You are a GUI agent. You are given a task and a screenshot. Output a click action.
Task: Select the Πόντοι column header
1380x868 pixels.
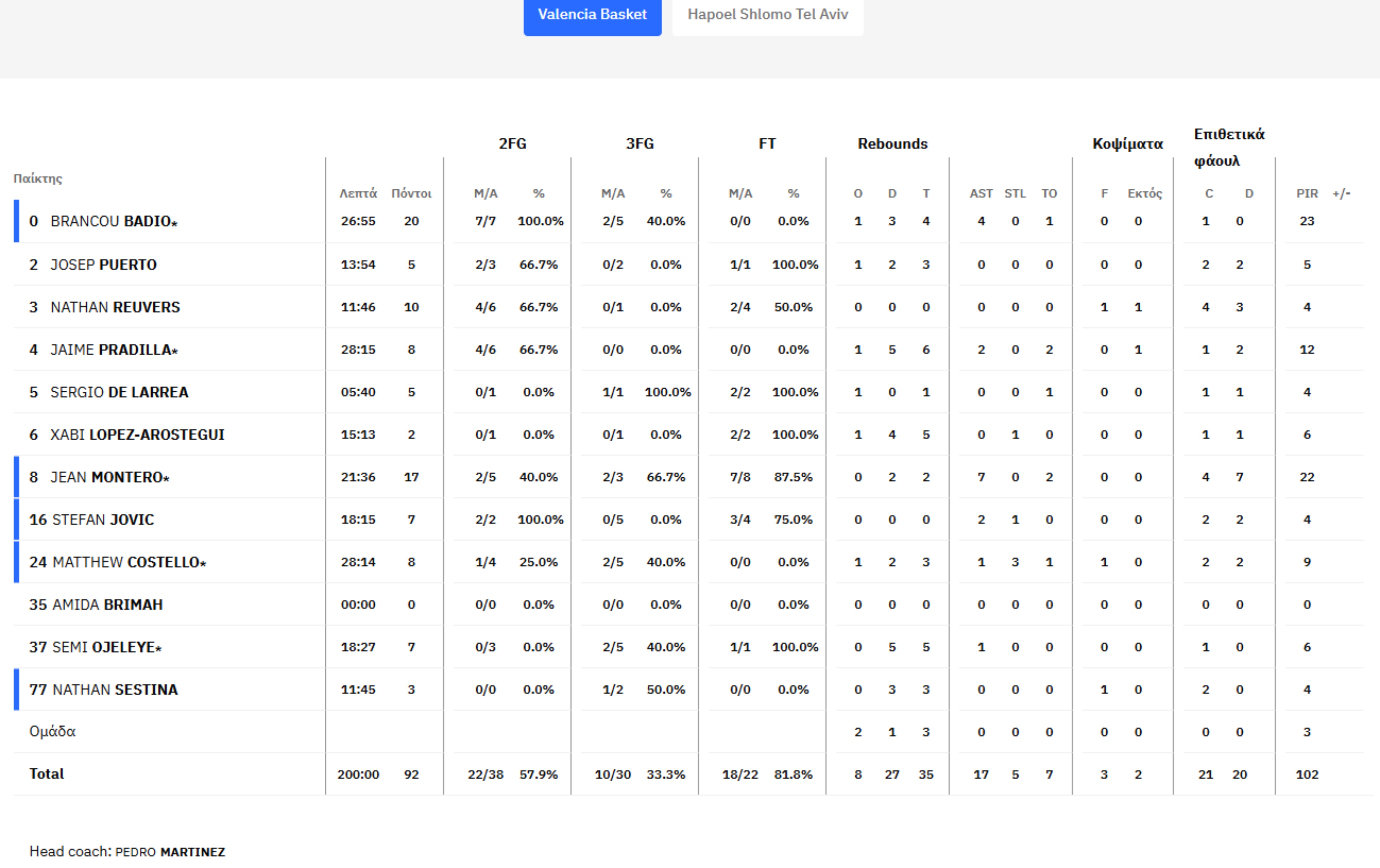(412, 193)
